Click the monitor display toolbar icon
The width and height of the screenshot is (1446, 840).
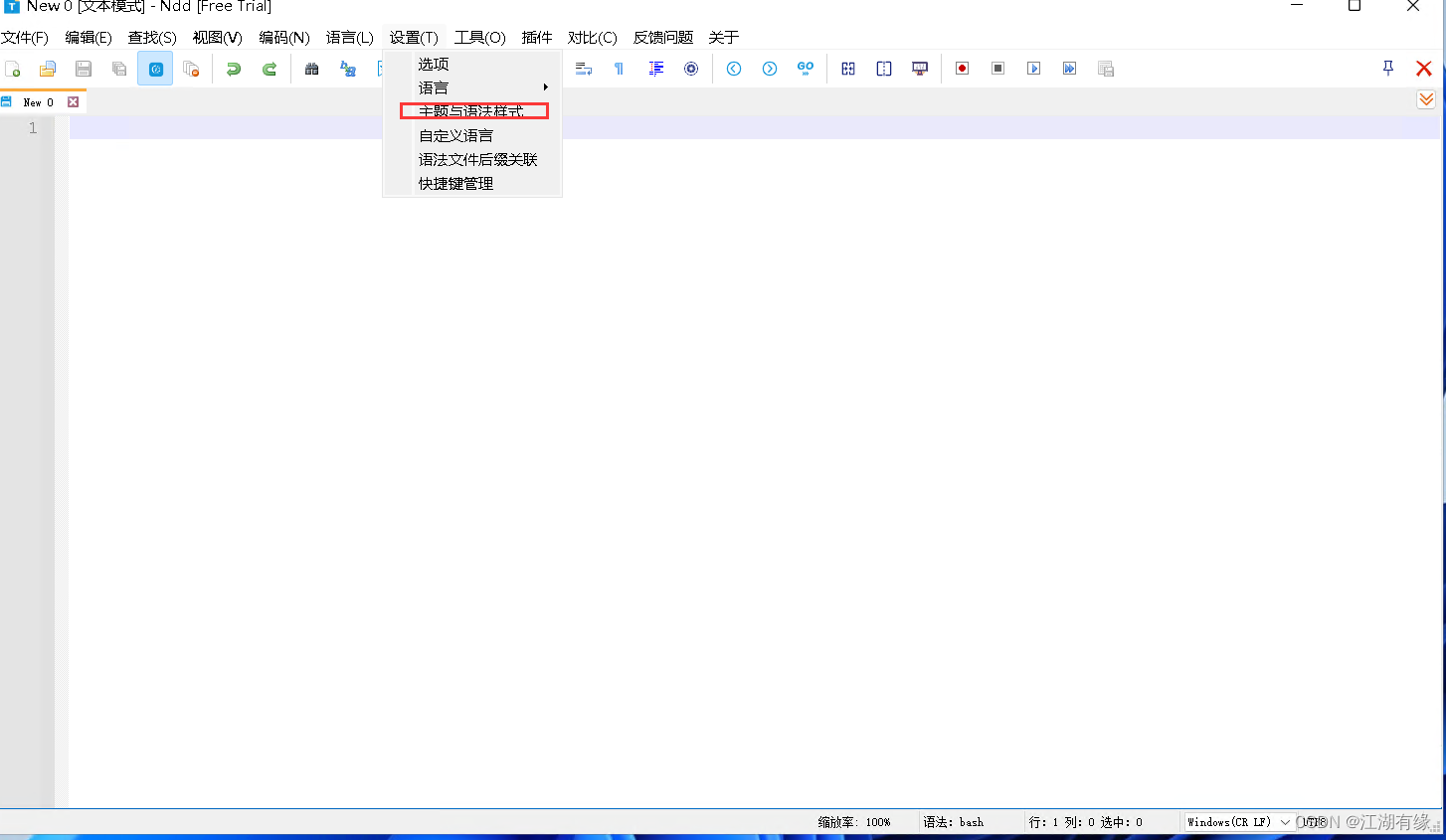pyautogui.click(x=920, y=69)
